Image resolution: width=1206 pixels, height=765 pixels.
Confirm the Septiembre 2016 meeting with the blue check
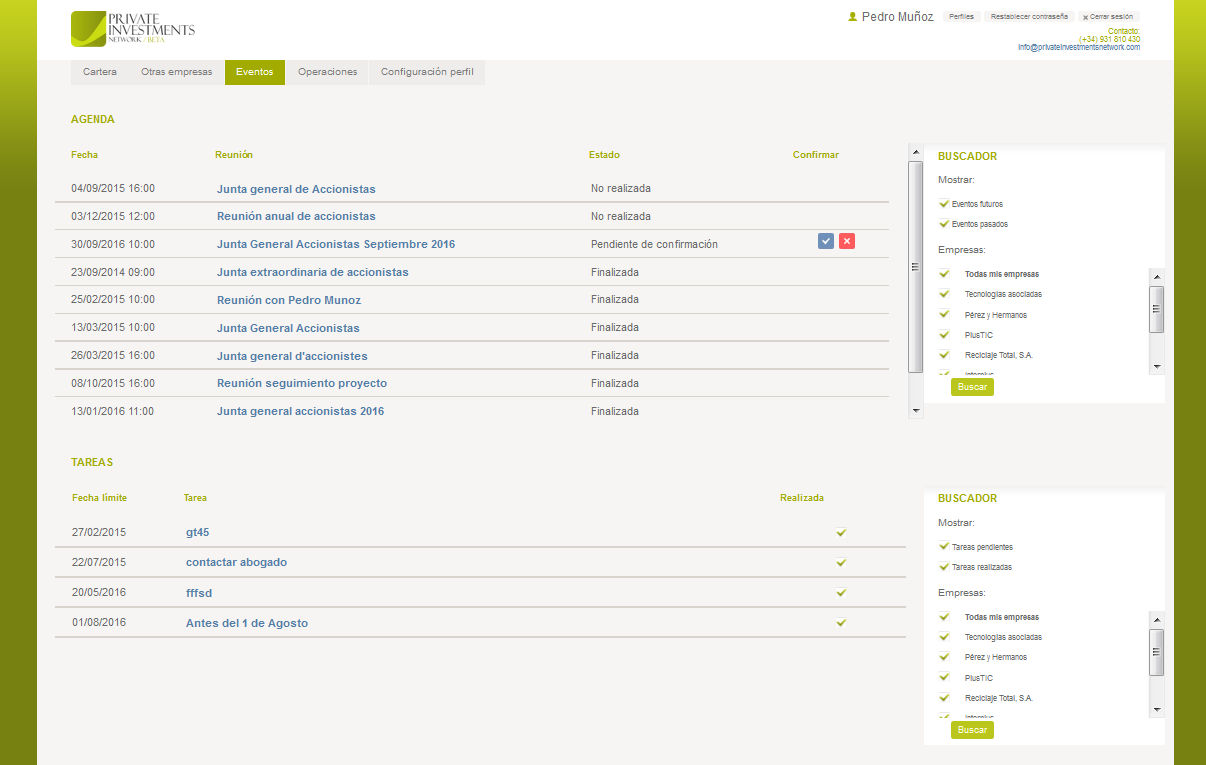[825, 241]
